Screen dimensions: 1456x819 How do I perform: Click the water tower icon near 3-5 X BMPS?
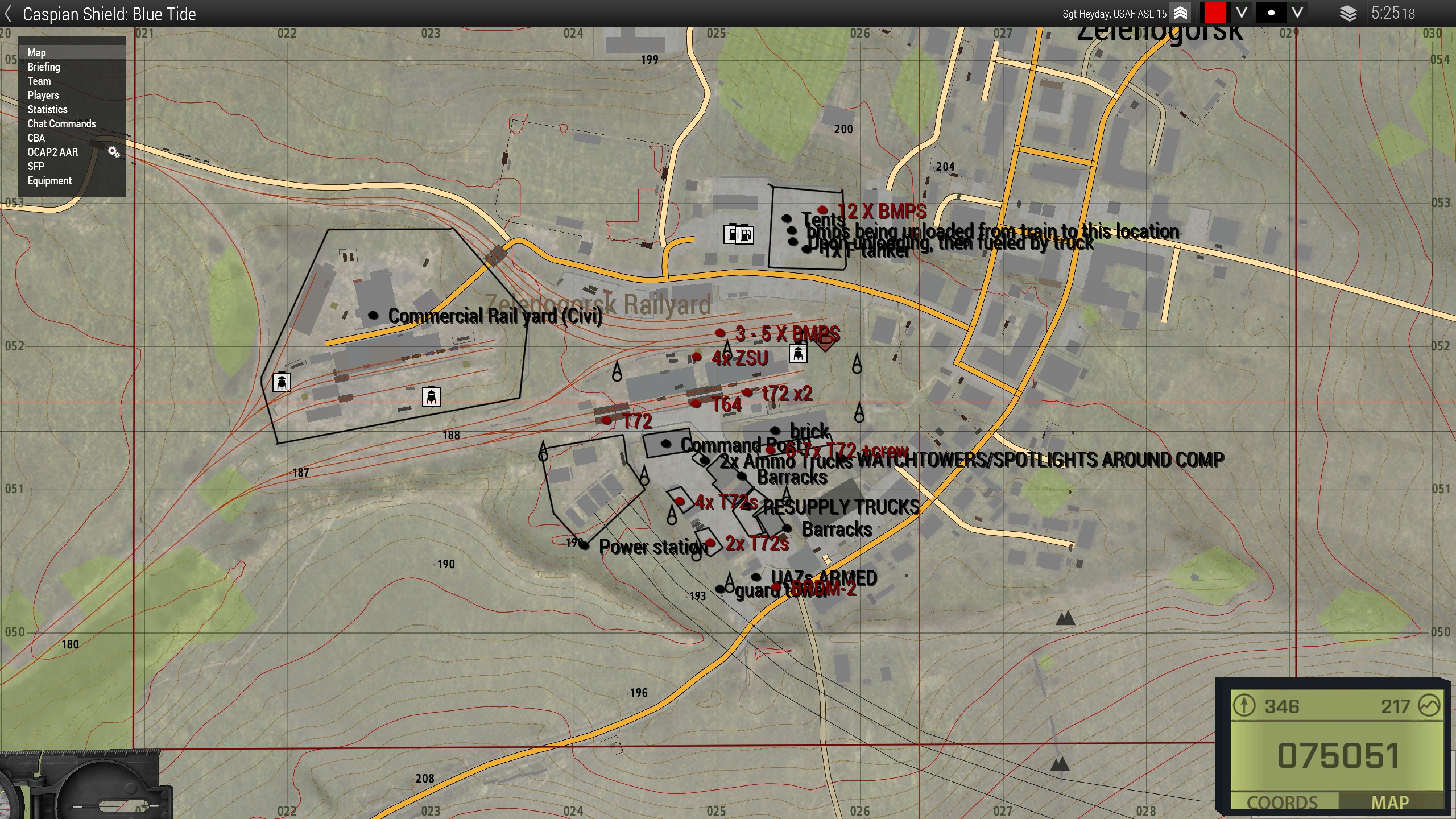[798, 353]
